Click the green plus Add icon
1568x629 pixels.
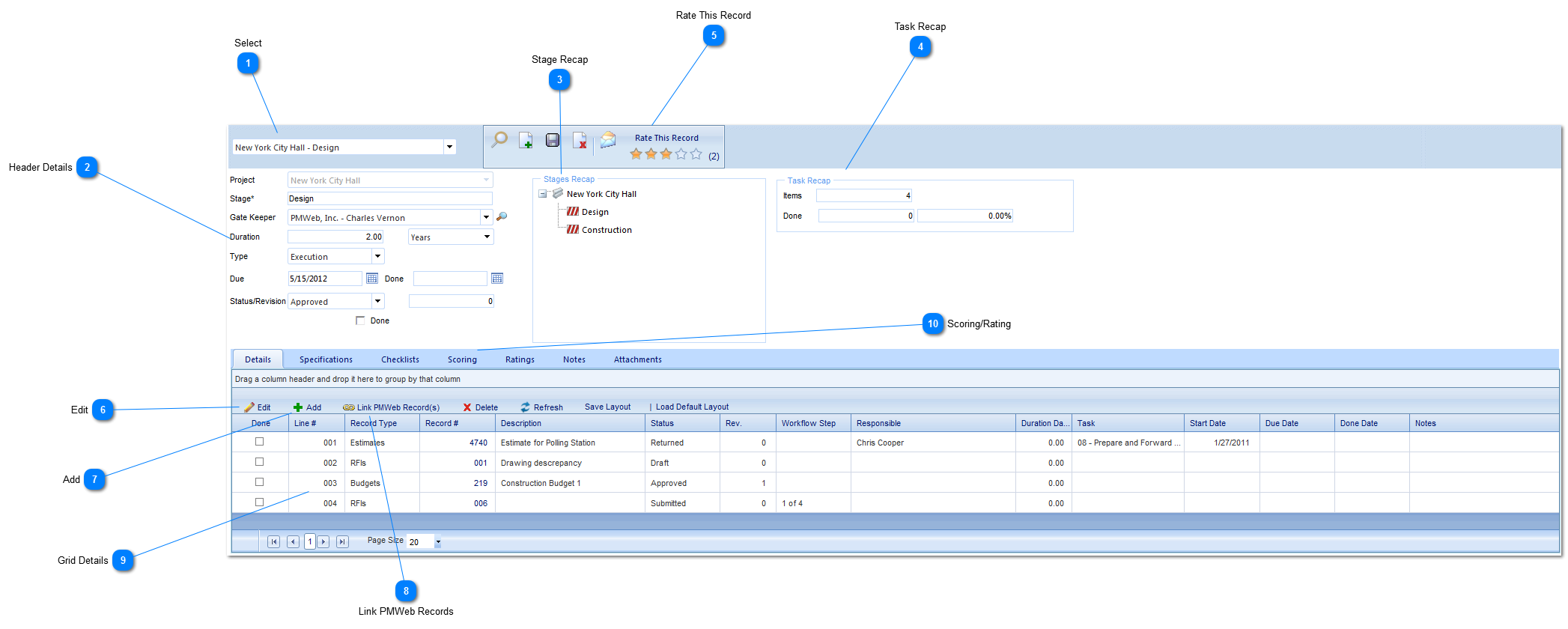point(298,407)
